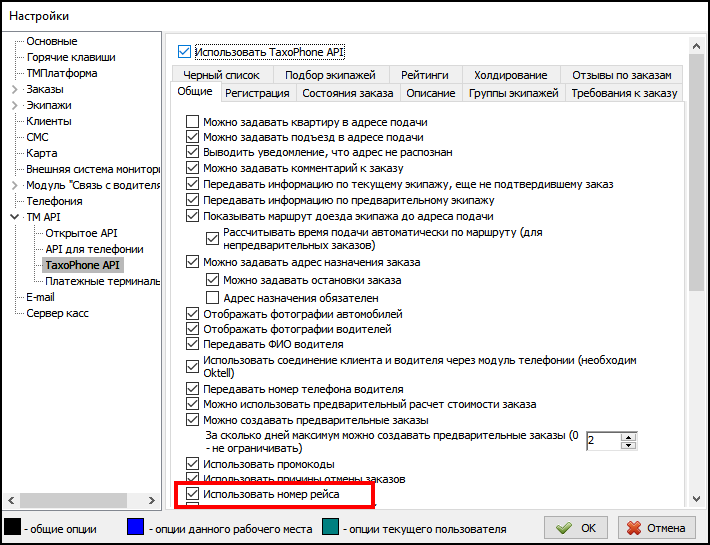Toggle 'Можно задавать остановки заказа'
This screenshot has width=710, height=545.
coord(212,280)
